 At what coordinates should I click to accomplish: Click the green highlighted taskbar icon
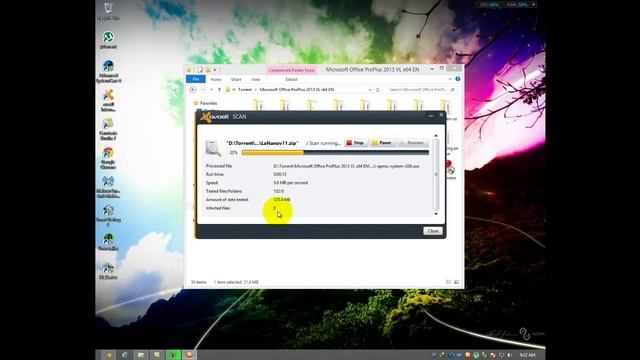[173, 355]
